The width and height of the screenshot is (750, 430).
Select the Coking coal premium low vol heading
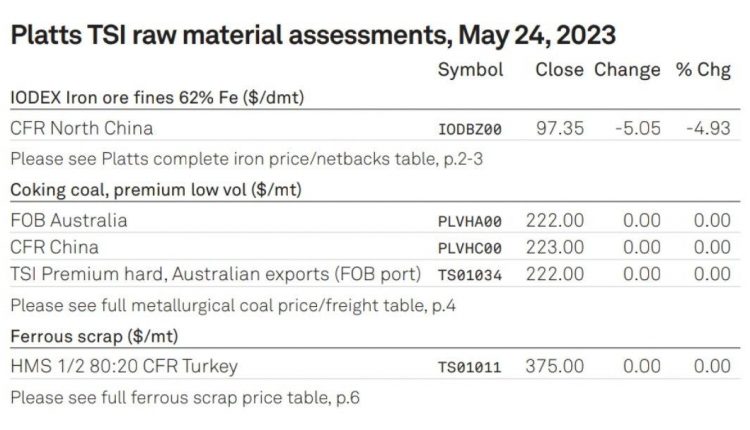pos(156,190)
